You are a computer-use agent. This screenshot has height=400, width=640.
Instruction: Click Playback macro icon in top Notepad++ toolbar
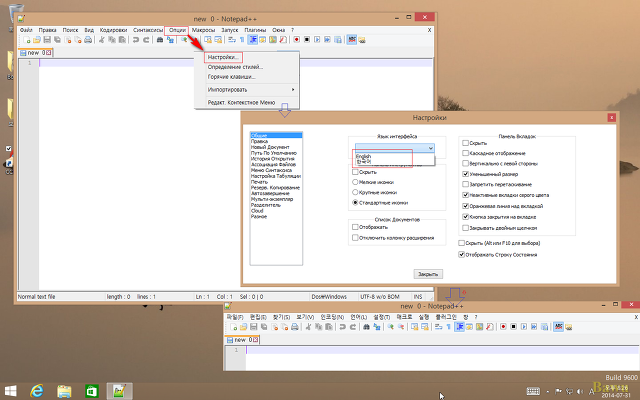[x=317, y=40]
